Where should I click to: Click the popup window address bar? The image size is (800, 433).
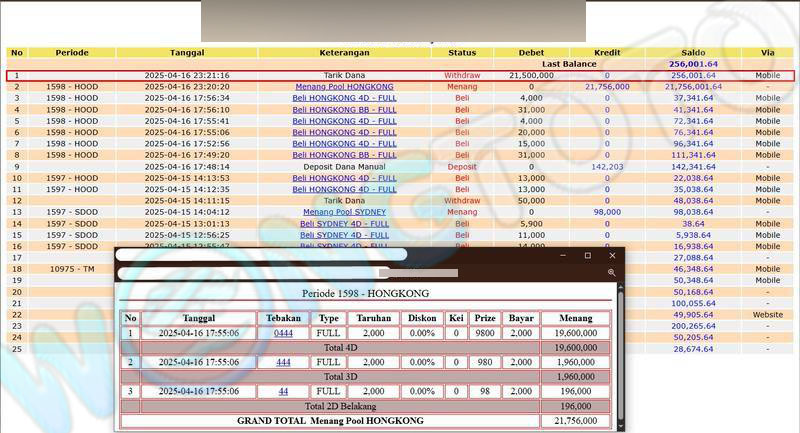click(260, 272)
